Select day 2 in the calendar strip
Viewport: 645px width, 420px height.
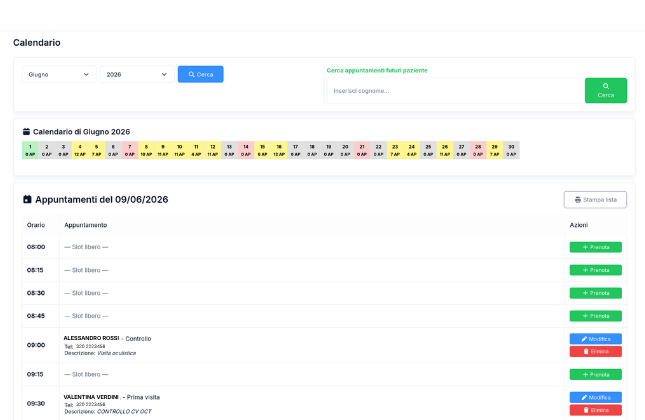tap(46, 150)
